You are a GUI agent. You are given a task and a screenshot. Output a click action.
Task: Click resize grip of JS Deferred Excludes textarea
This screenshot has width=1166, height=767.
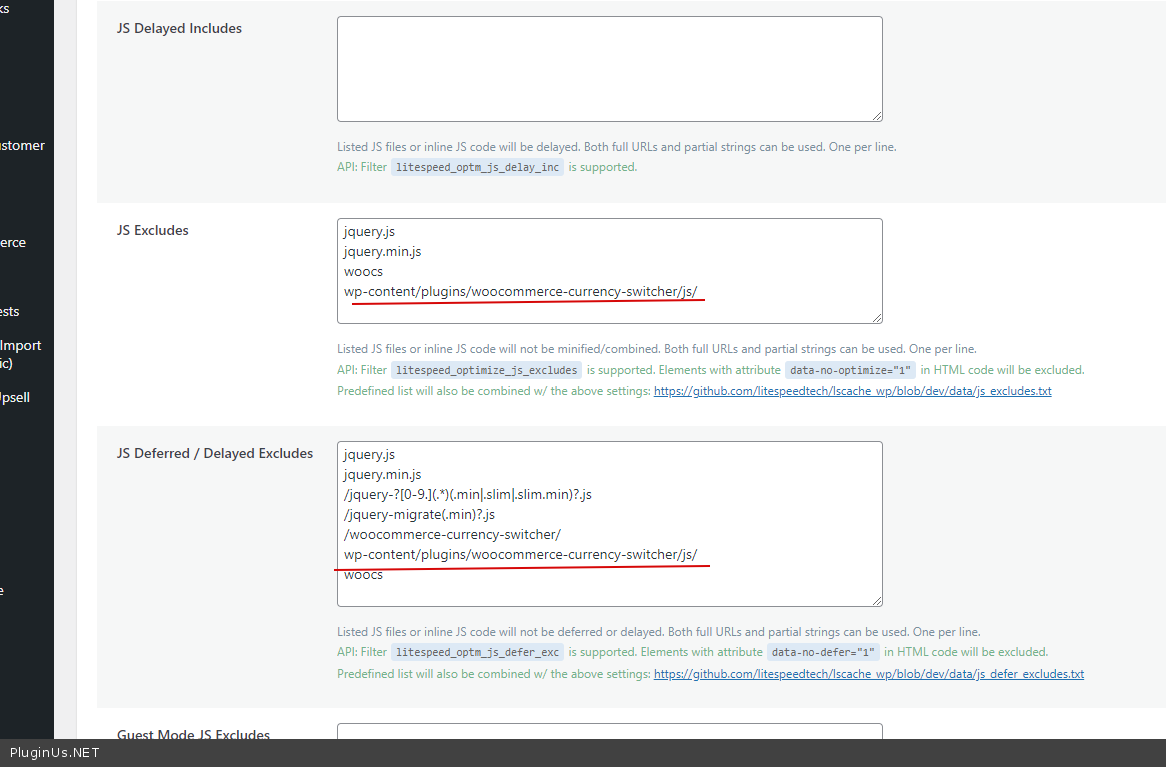point(876,600)
